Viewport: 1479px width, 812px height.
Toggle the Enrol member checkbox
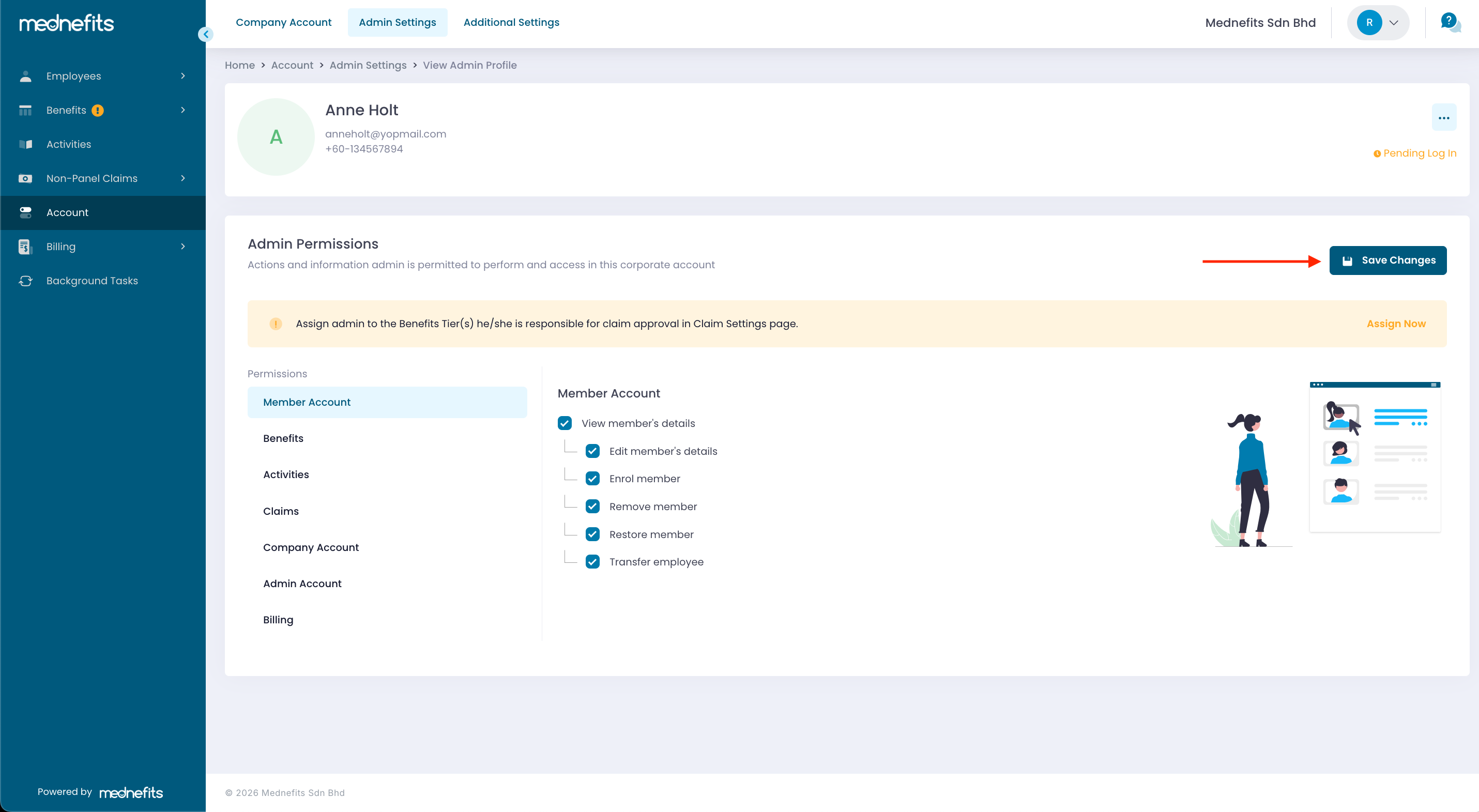592,479
